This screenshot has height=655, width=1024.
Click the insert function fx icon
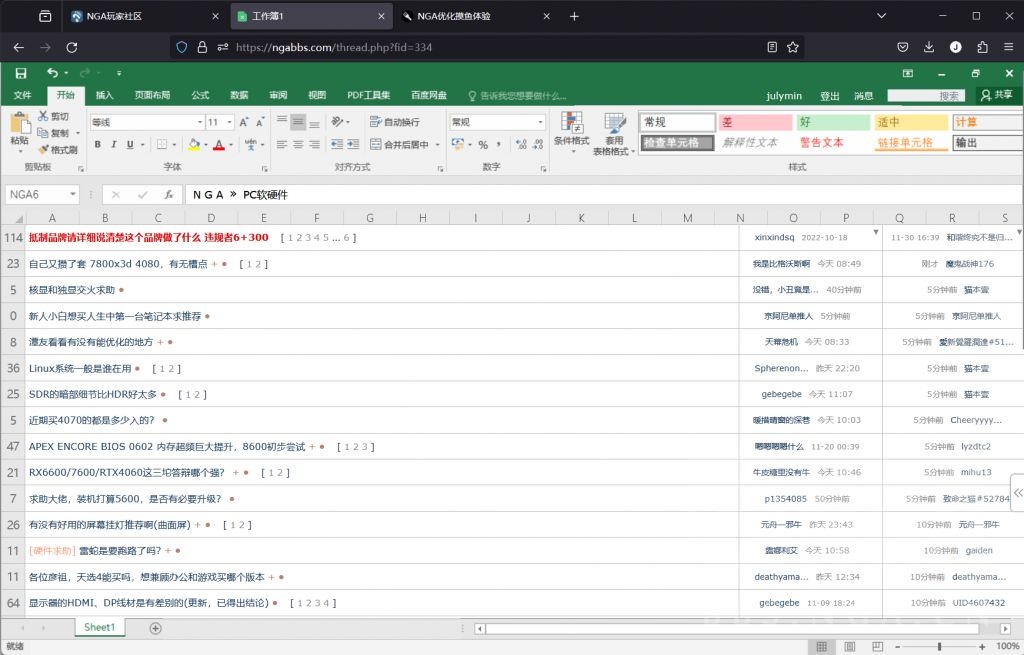pyautogui.click(x=169, y=195)
